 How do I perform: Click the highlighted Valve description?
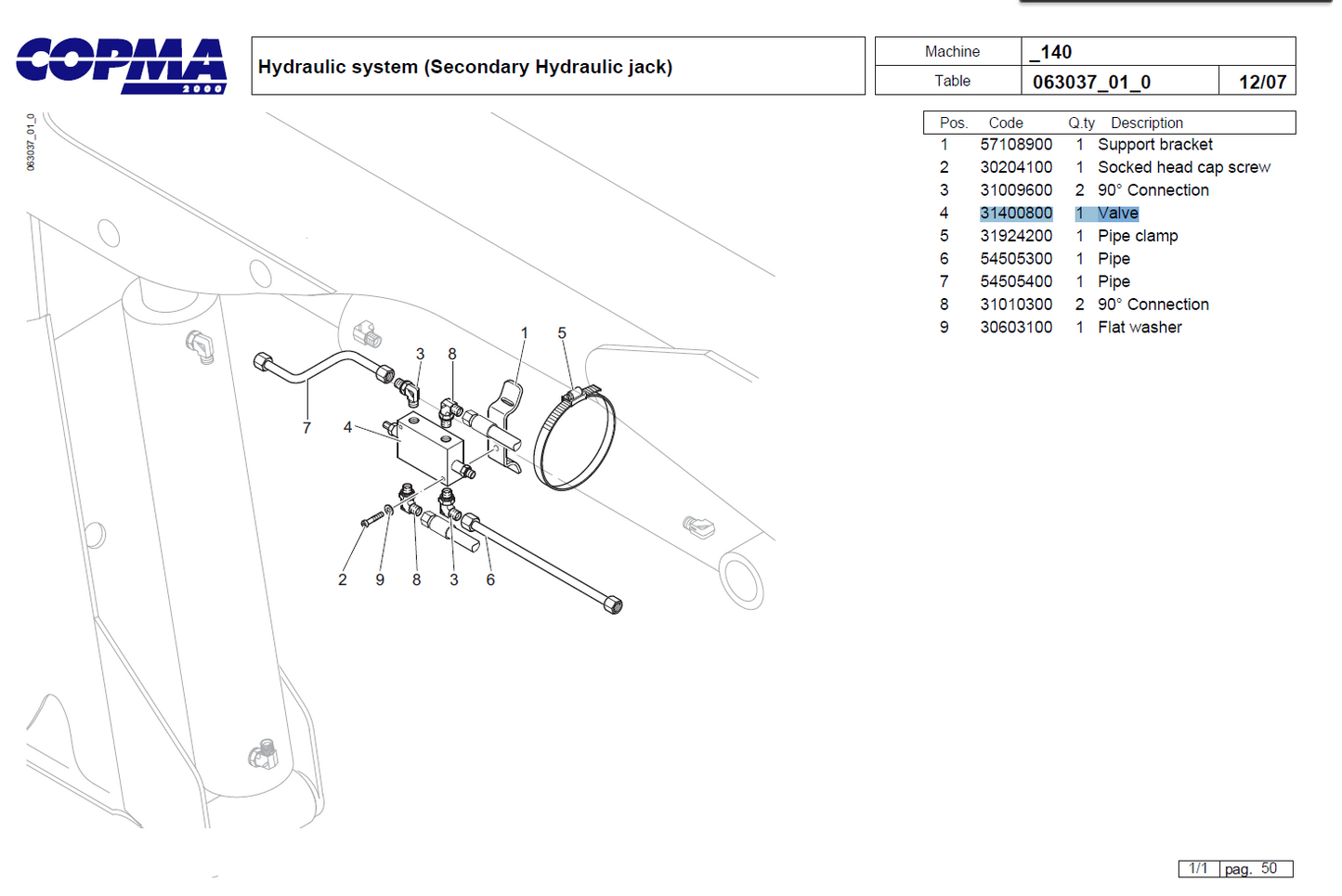pyautogui.click(x=1117, y=214)
